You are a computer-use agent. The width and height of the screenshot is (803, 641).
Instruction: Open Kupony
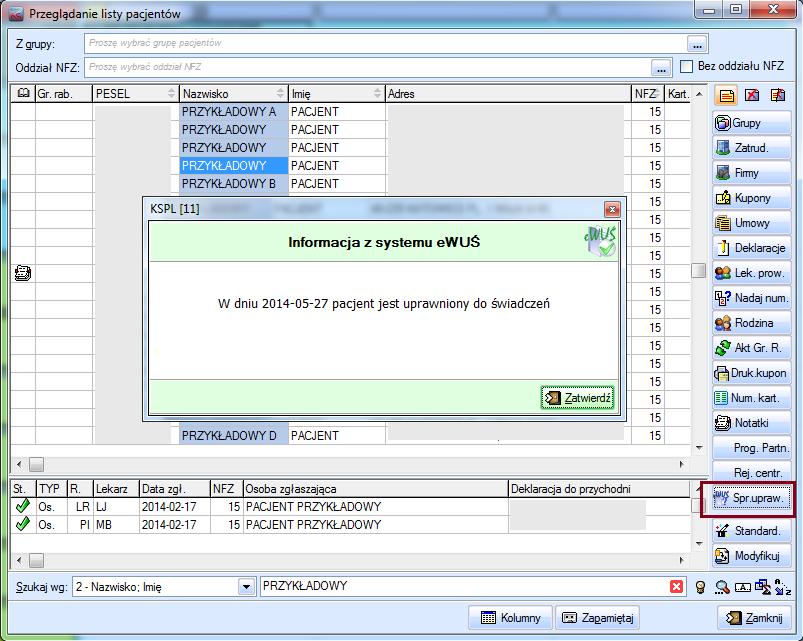coord(751,198)
